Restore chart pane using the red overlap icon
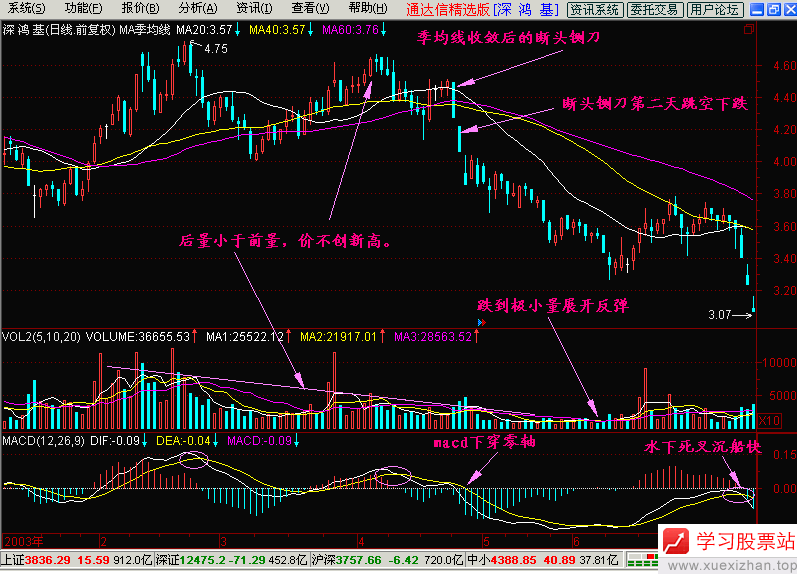The width and height of the screenshot is (797, 574). [x=749, y=29]
